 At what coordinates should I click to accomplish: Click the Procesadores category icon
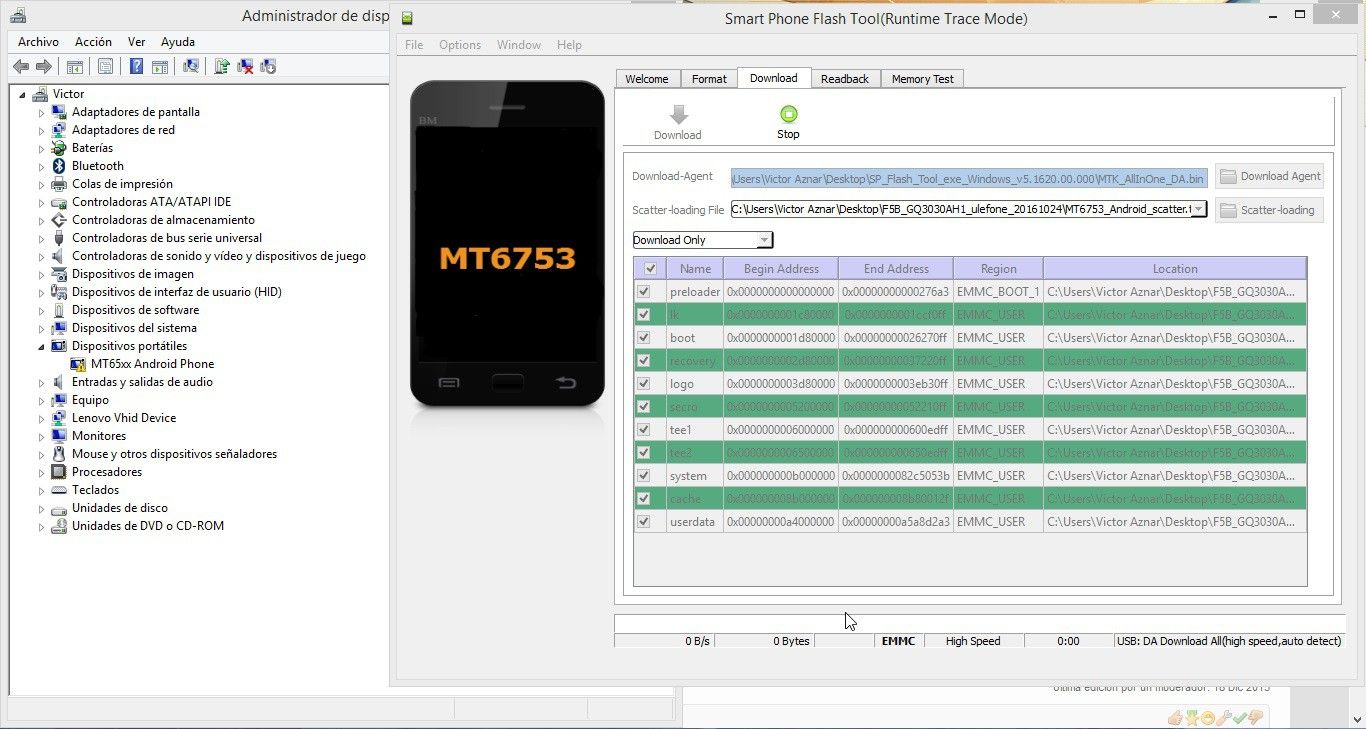pyautogui.click(x=59, y=472)
